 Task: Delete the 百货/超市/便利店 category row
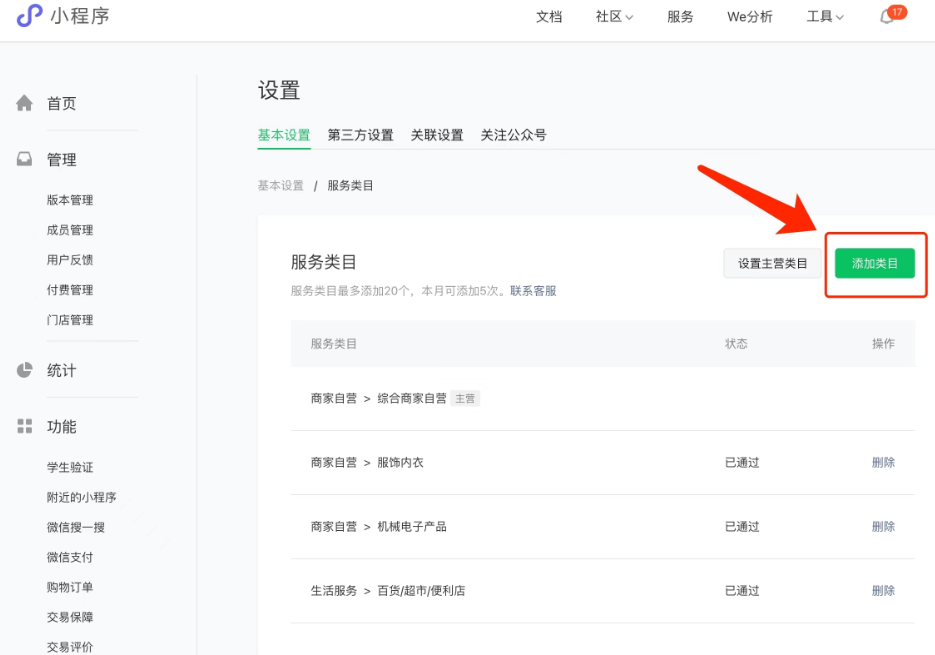click(883, 590)
